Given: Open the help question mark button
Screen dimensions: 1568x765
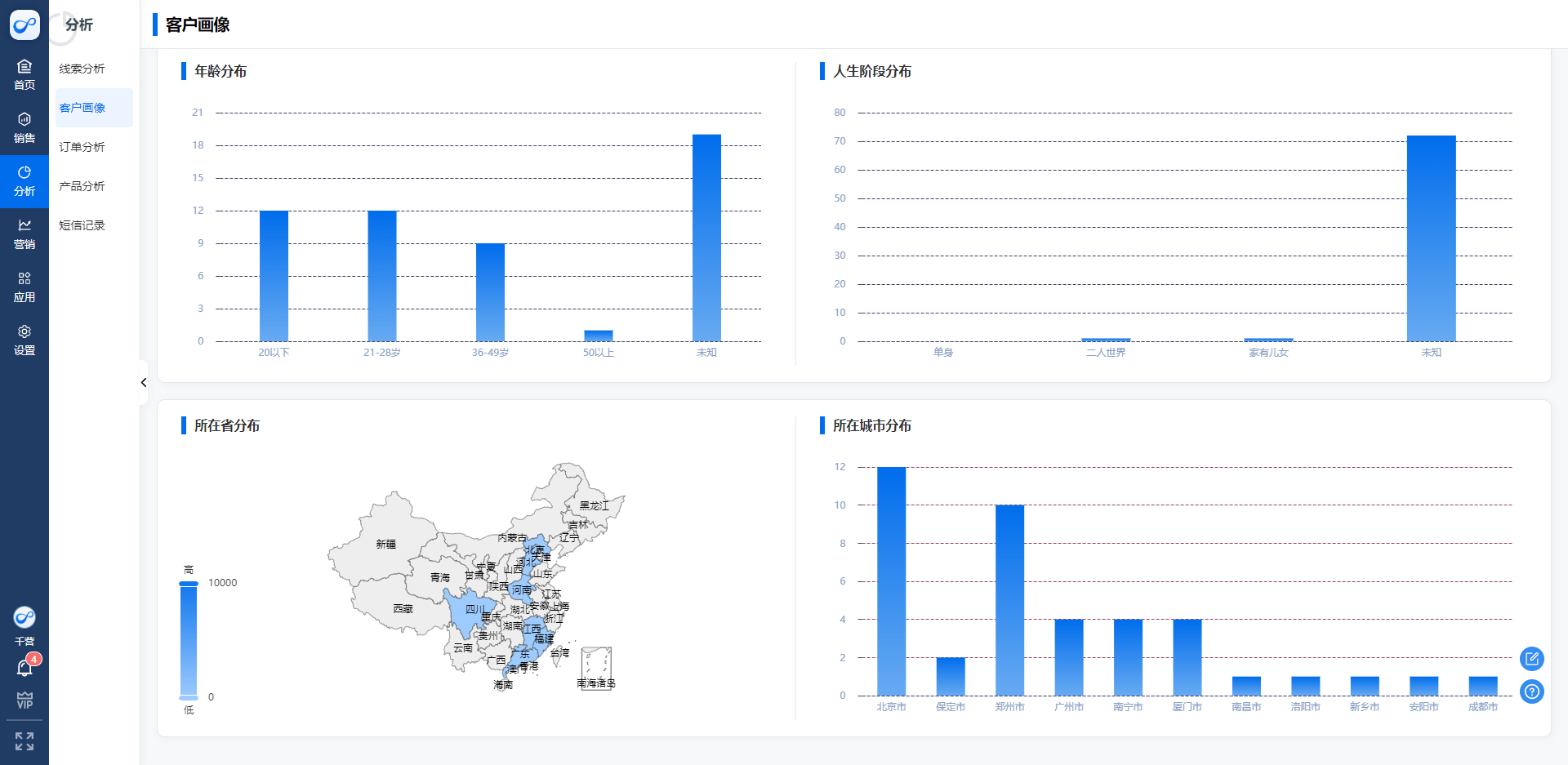Looking at the screenshot, I should [x=1531, y=692].
